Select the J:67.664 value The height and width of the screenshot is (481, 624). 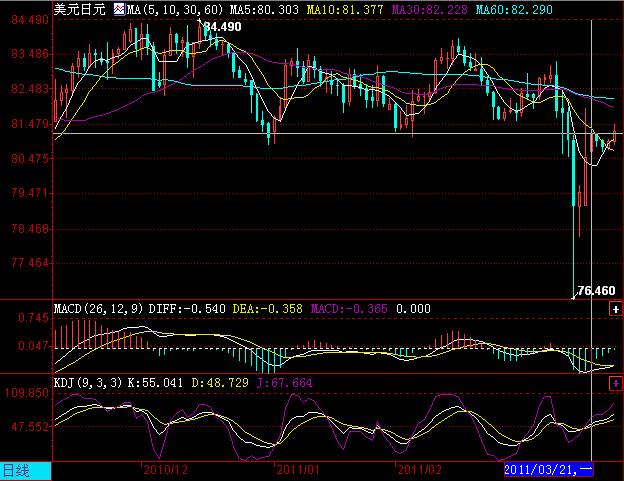coord(285,383)
